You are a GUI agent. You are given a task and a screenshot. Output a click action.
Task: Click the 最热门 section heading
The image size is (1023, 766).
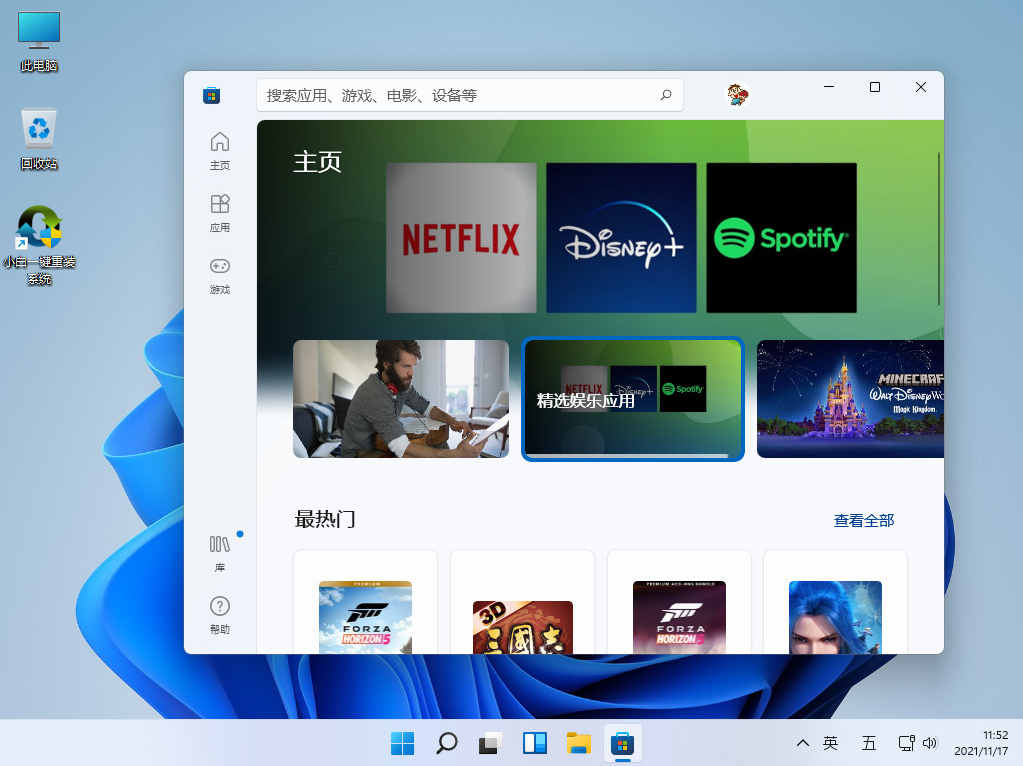[325, 519]
